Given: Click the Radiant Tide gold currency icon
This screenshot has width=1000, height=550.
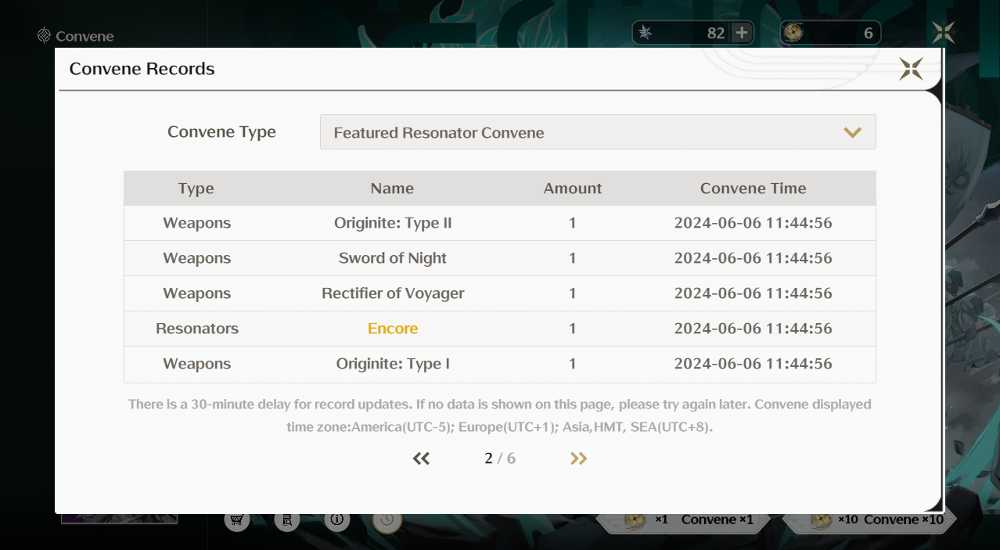Looking at the screenshot, I should [x=793, y=33].
